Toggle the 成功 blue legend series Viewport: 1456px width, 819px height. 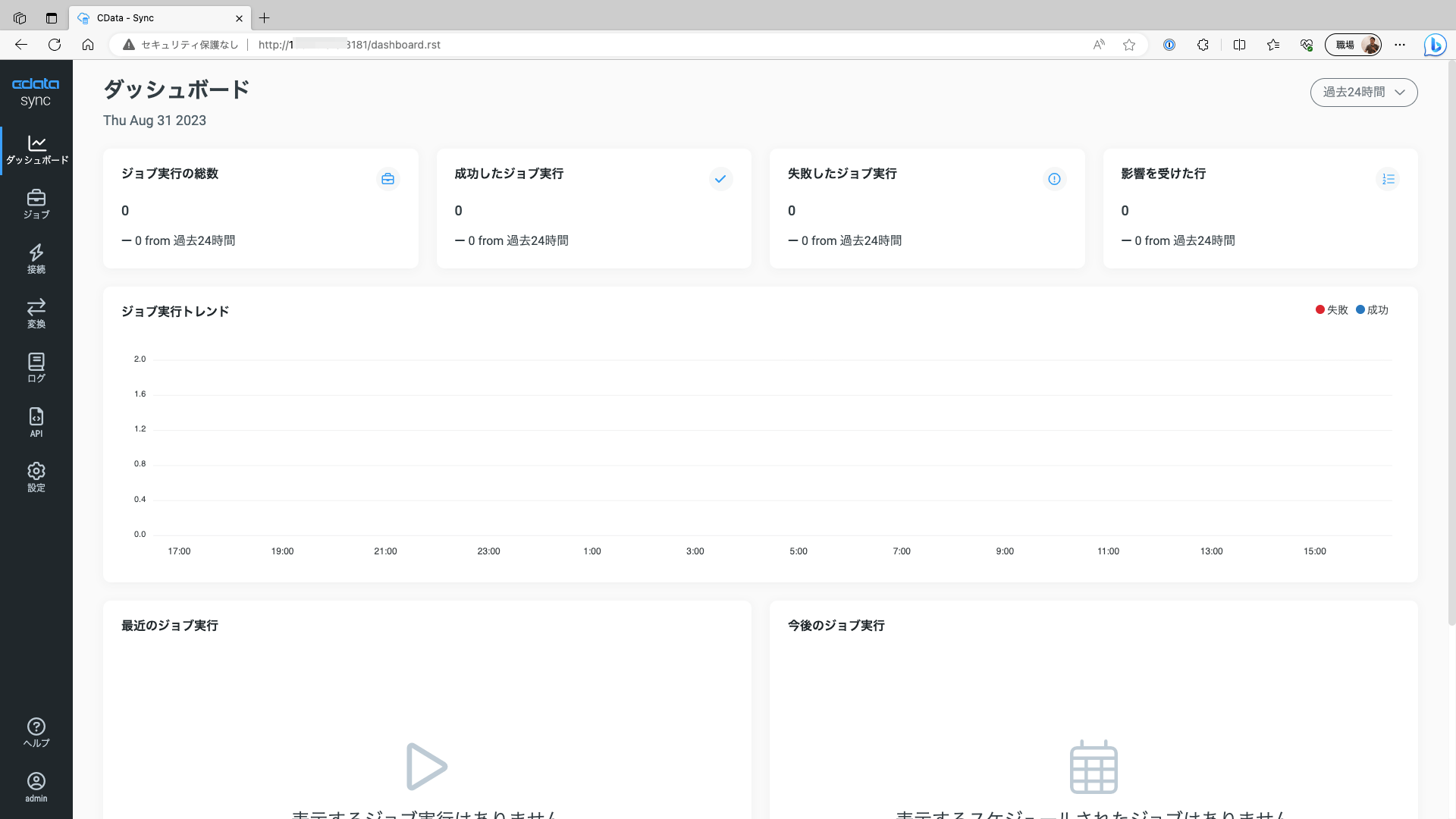tap(1372, 310)
